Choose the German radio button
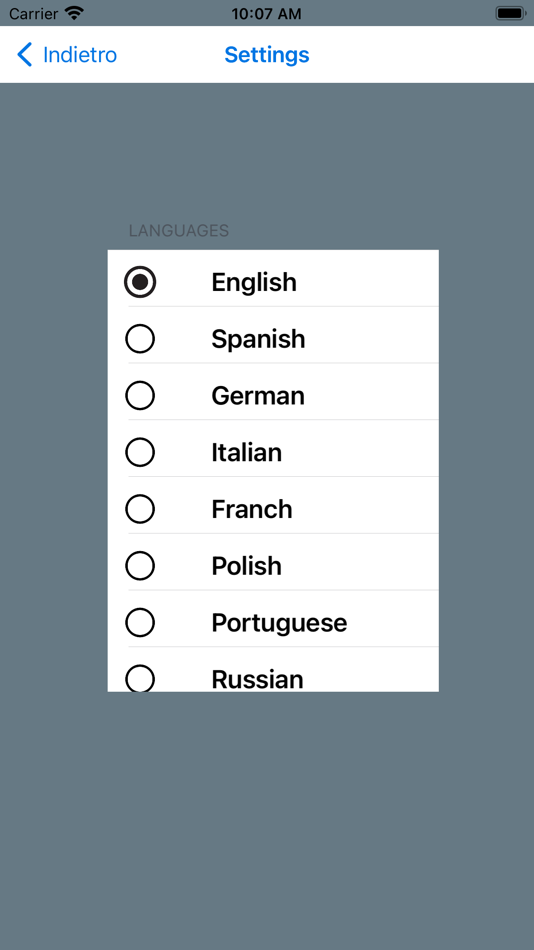Screen dimensions: 534x950 click(x=140, y=396)
